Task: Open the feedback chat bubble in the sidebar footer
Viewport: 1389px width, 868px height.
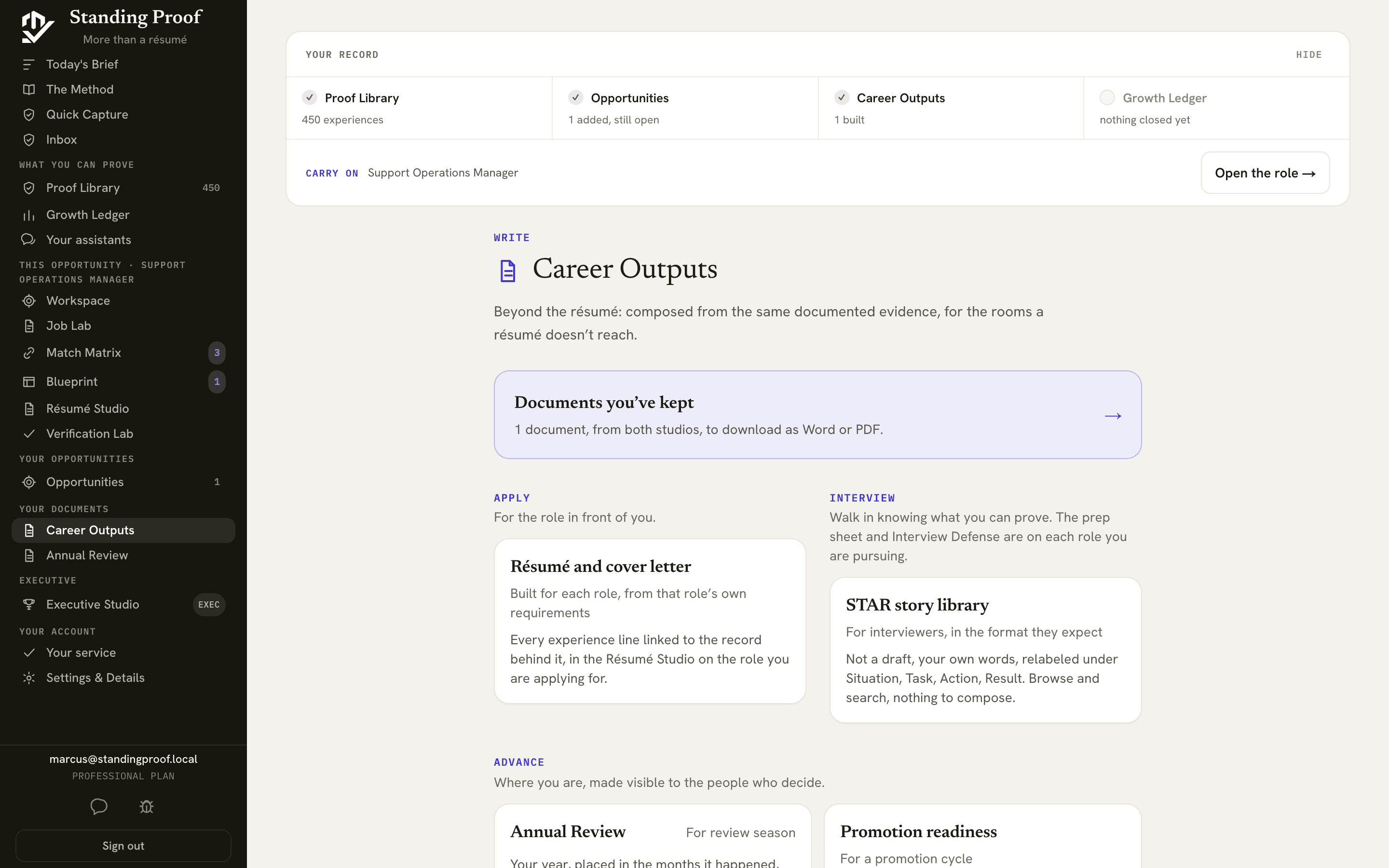Action: [99, 807]
